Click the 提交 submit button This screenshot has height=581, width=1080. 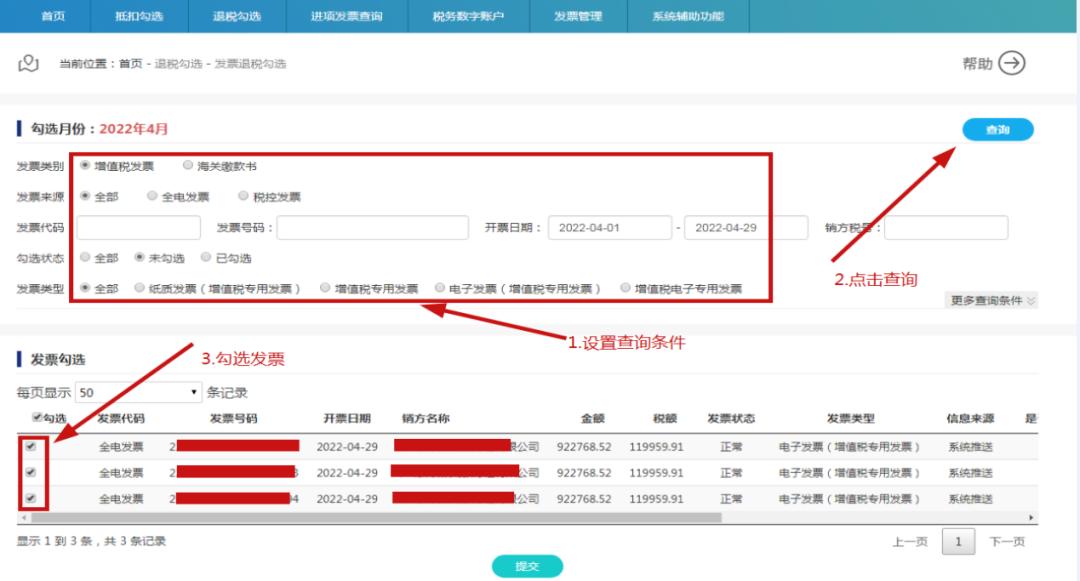click(x=527, y=565)
